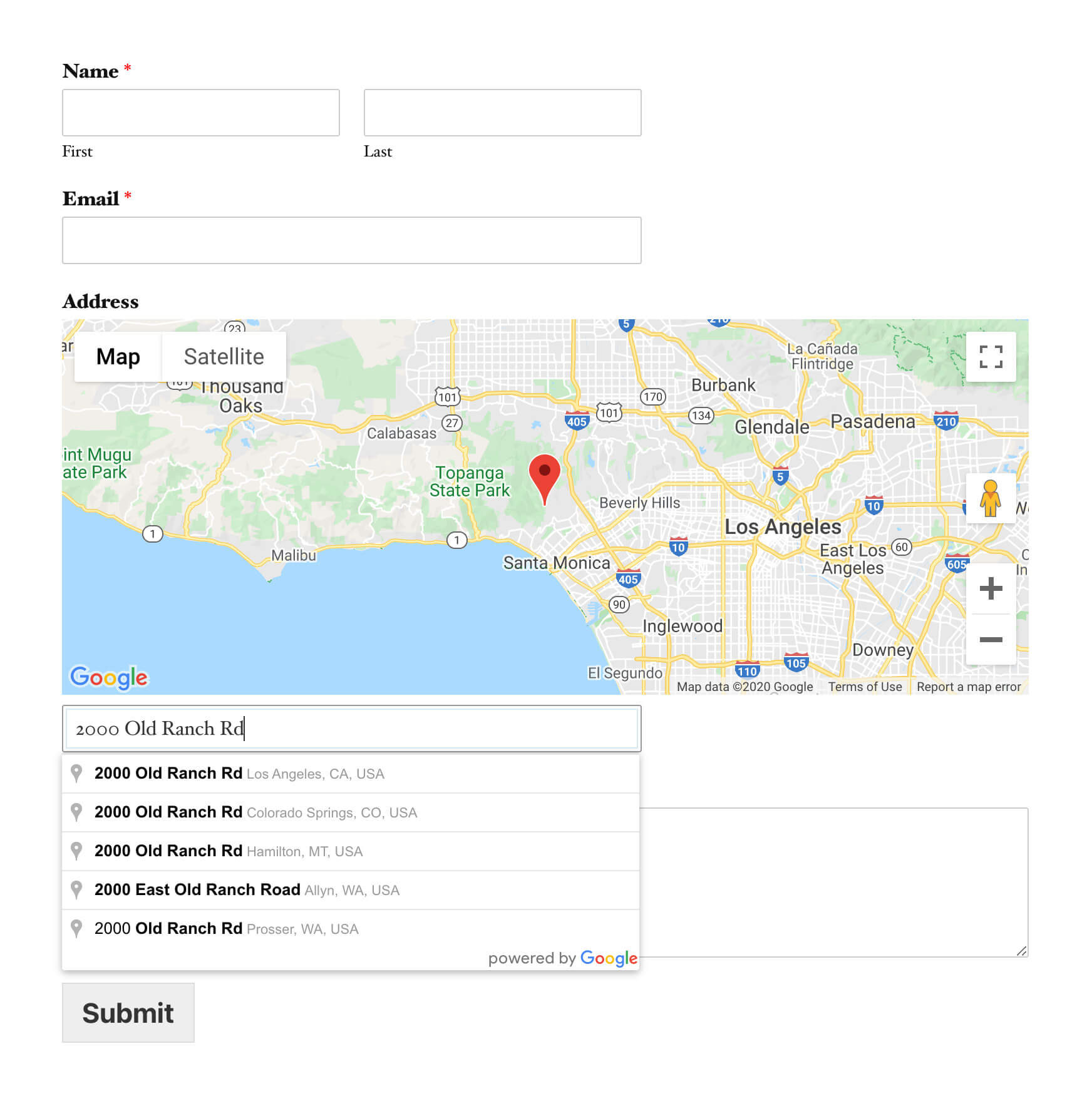This screenshot has width=1092, height=1106.
Task: Zoom out with the minus button
Action: [x=990, y=639]
